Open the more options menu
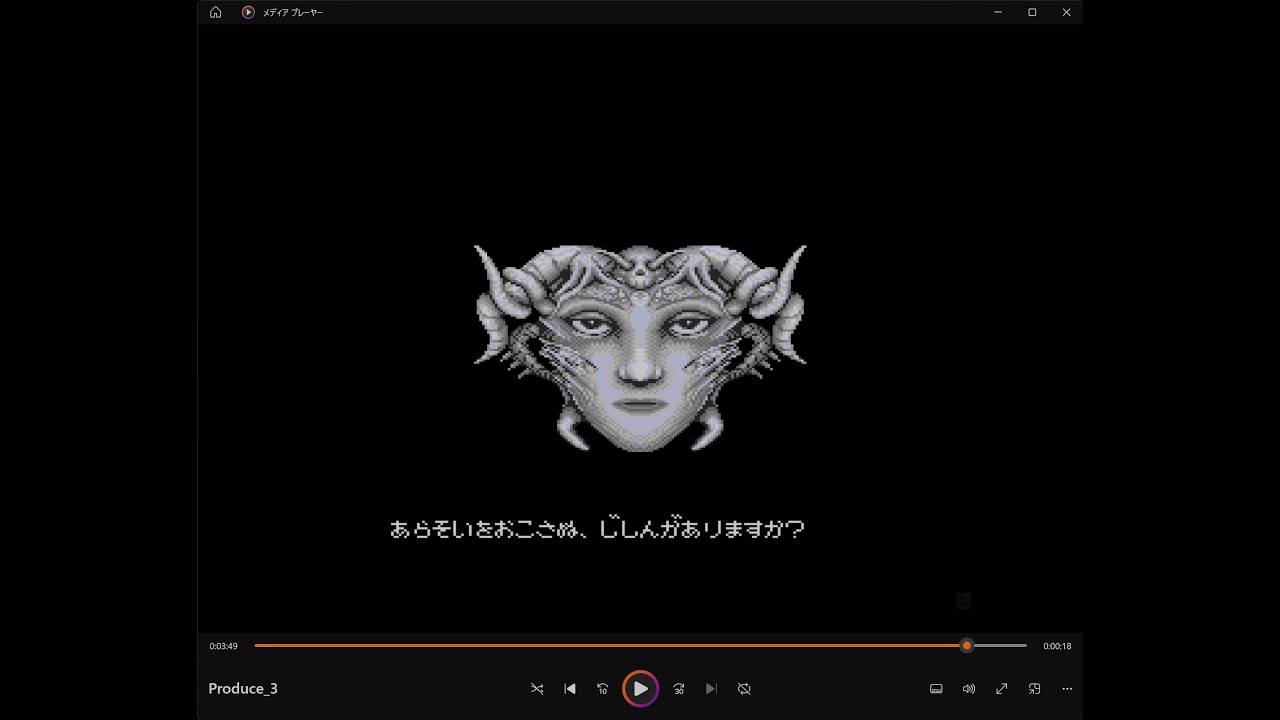The height and width of the screenshot is (720, 1280). pyautogui.click(x=1067, y=689)
